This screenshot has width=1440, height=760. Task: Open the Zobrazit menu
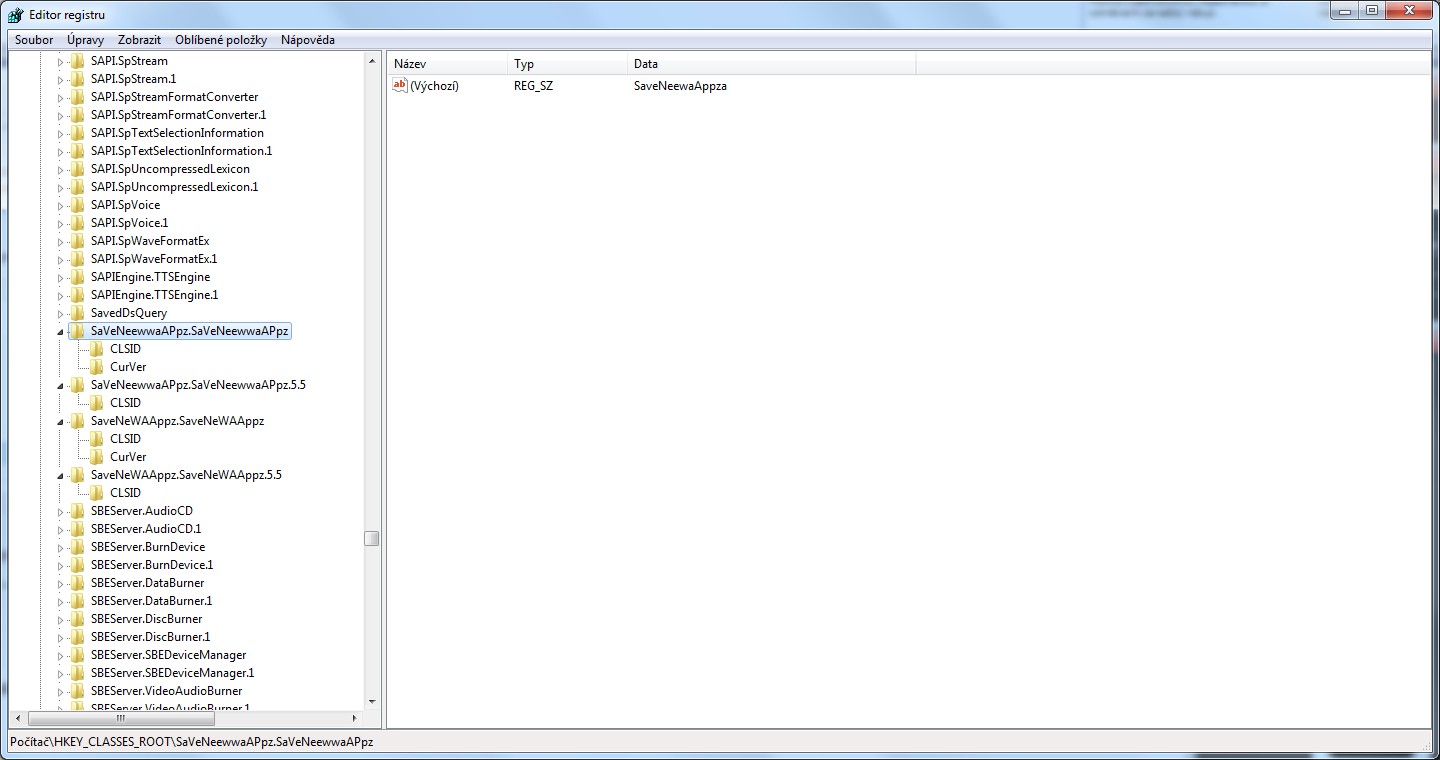click(139, 40)
